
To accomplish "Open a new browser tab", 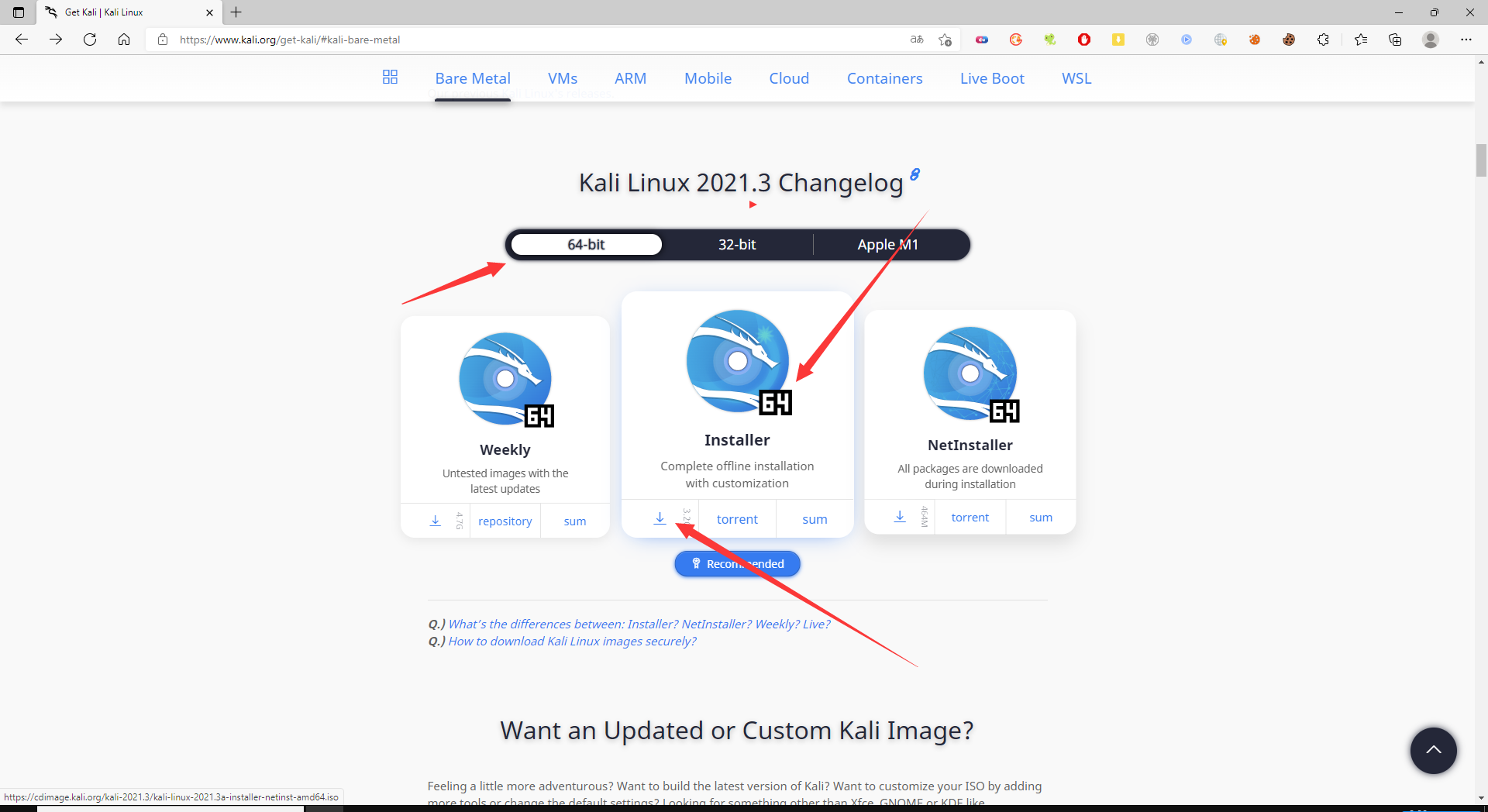I will (236, 12).
